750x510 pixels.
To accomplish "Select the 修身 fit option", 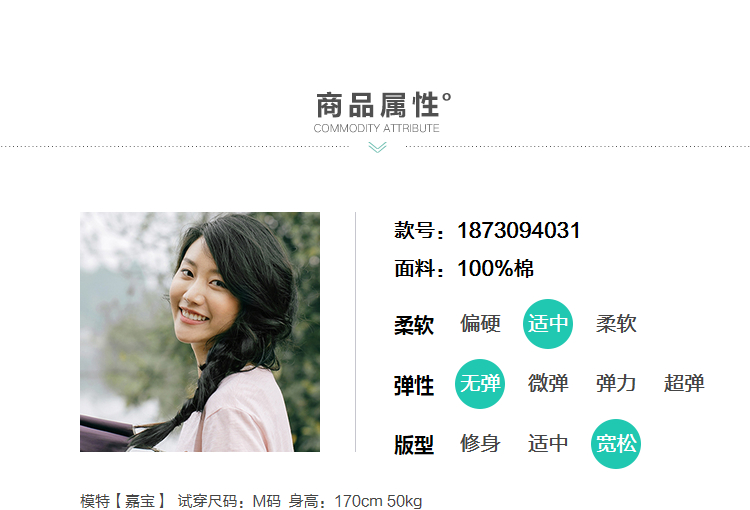I will click(480, 443).
